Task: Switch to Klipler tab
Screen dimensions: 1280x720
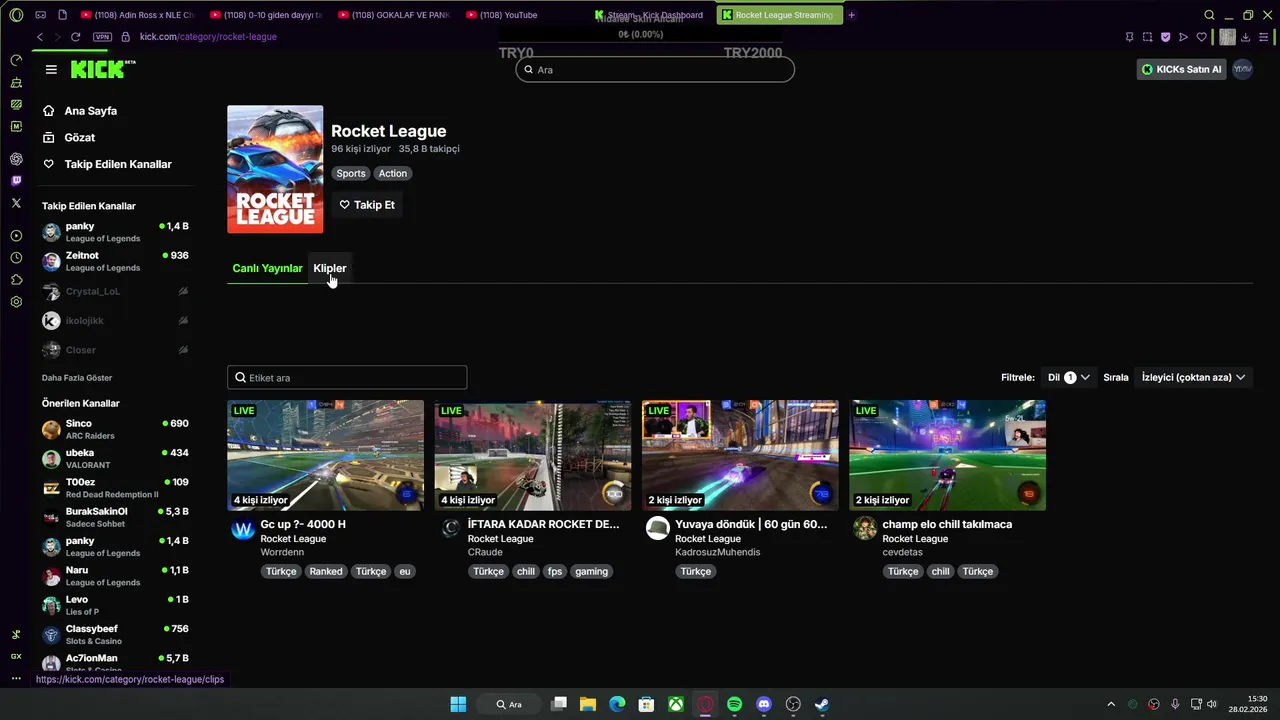Action: pos(330,268)
